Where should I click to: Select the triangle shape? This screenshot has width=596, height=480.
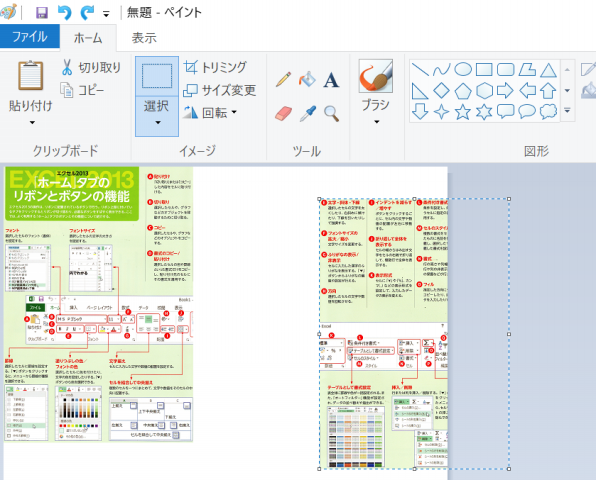coord(548,70)
